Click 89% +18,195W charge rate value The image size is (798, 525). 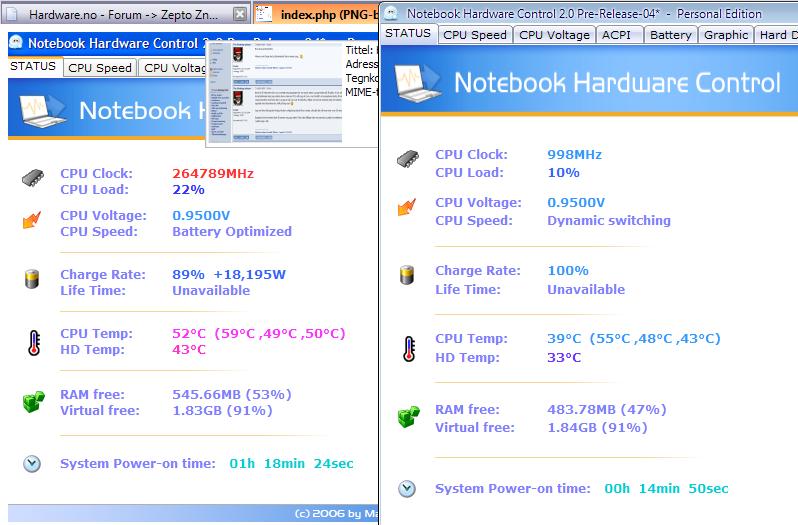(x=229, y=275)
